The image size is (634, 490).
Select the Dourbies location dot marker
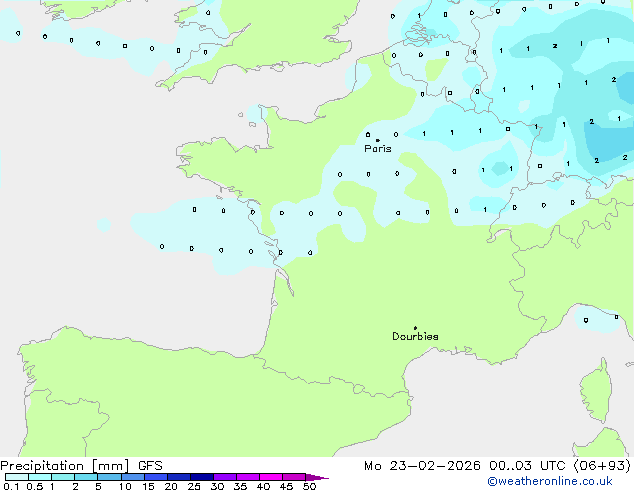415,328
